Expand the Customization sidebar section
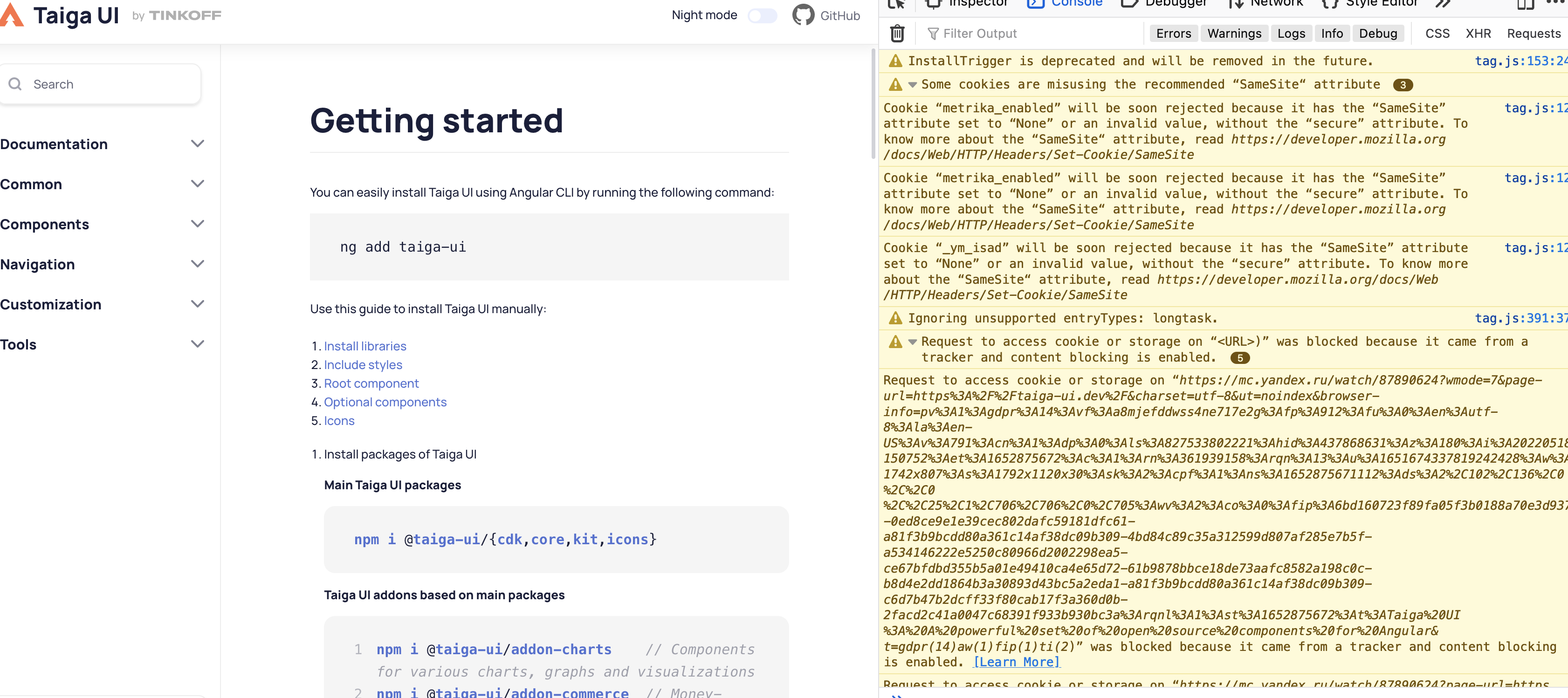 click(x=102, y=304)
